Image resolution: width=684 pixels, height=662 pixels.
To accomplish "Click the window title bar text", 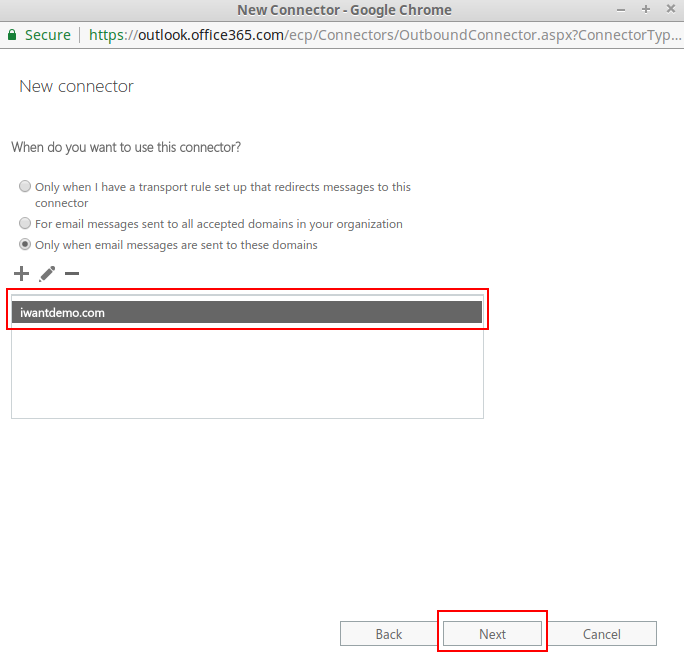I will click(x=344, y=10).
